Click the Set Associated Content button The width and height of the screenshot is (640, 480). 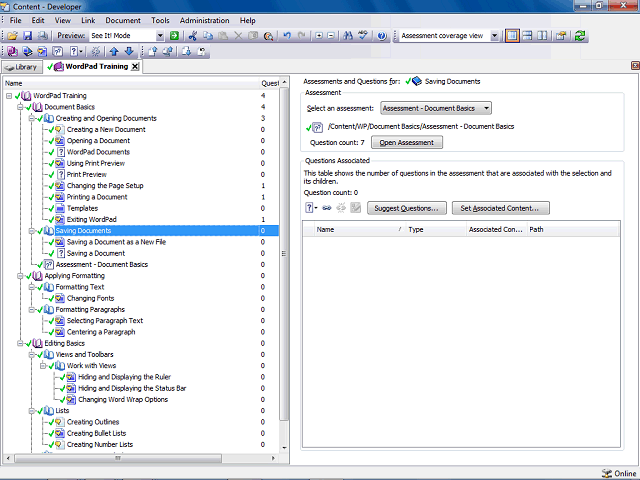coord(500,208)
